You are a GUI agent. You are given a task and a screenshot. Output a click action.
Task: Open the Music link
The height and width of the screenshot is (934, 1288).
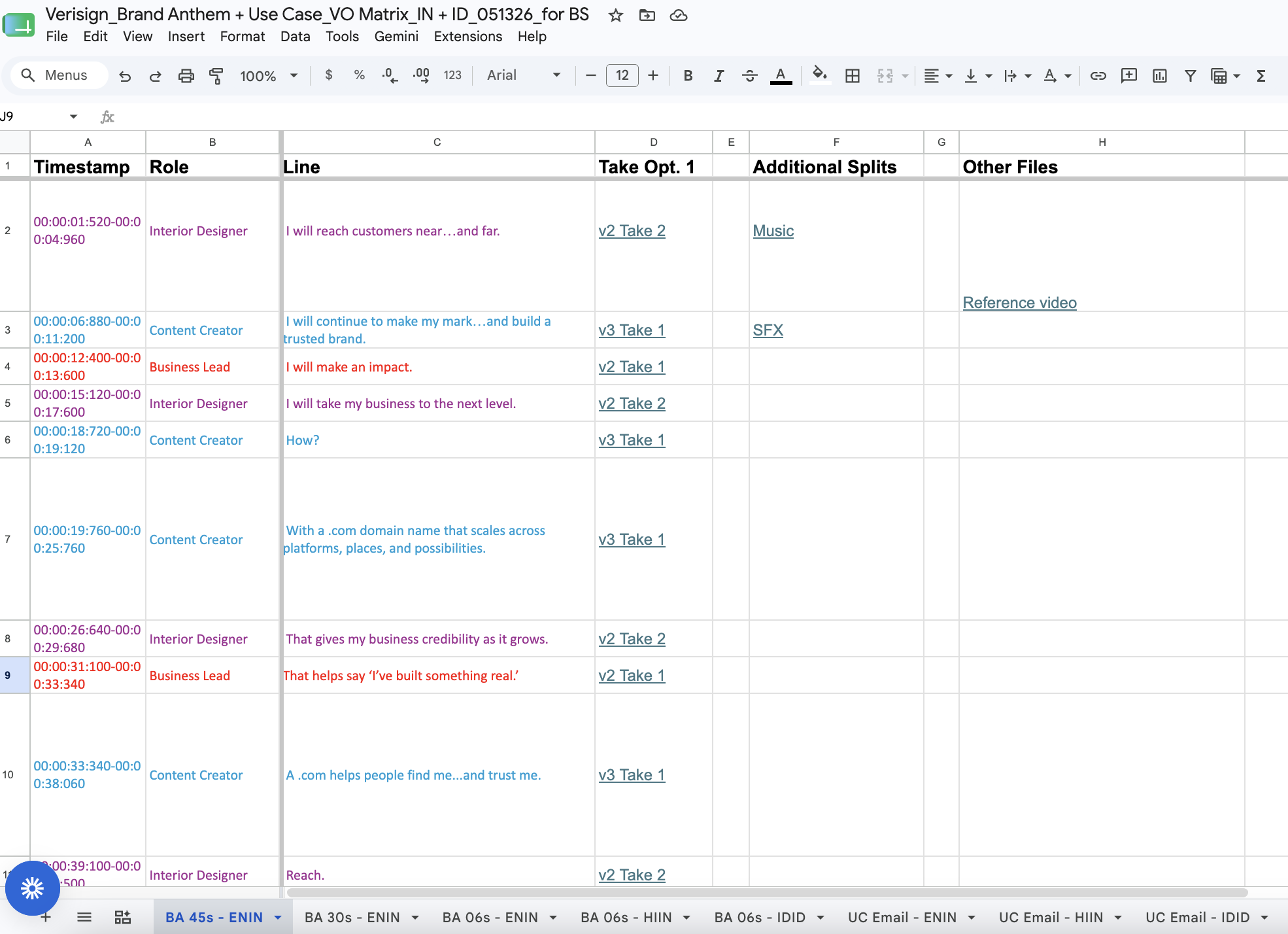click(x=773, y=231)
